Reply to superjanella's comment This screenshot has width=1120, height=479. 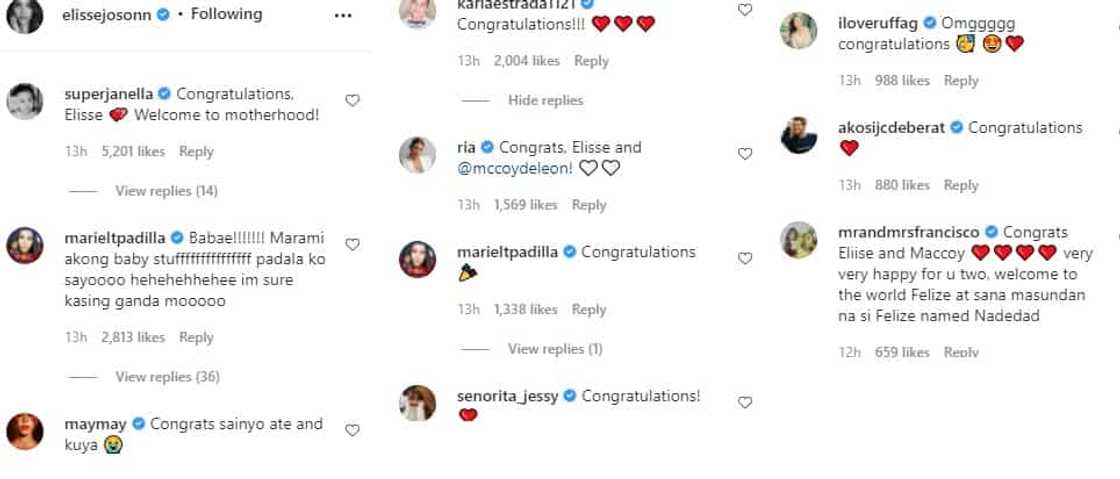coord(196,152)
